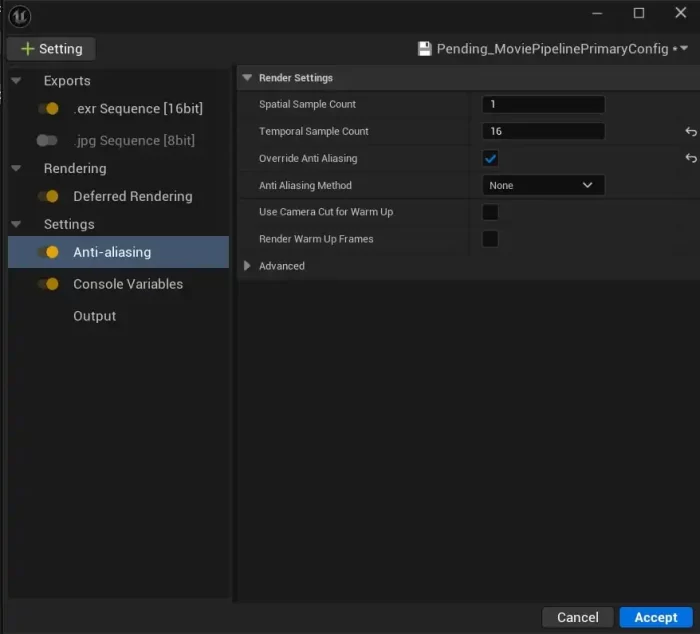This screenshot has height=634, width=700.
Task: Reset Override Anti Aliasing to default
Action: 690,159
